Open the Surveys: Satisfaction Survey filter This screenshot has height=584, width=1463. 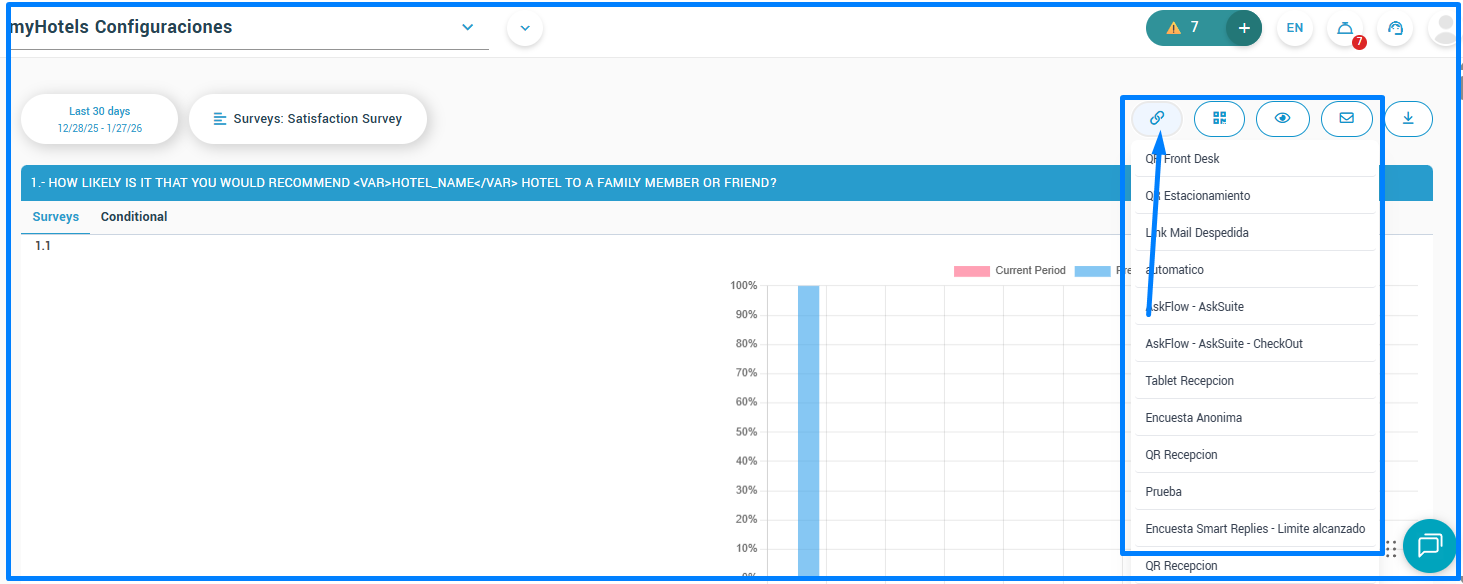(308, 119)
